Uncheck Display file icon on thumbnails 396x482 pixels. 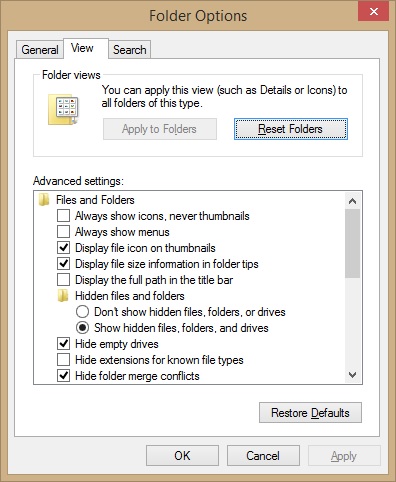click(63, 248)
